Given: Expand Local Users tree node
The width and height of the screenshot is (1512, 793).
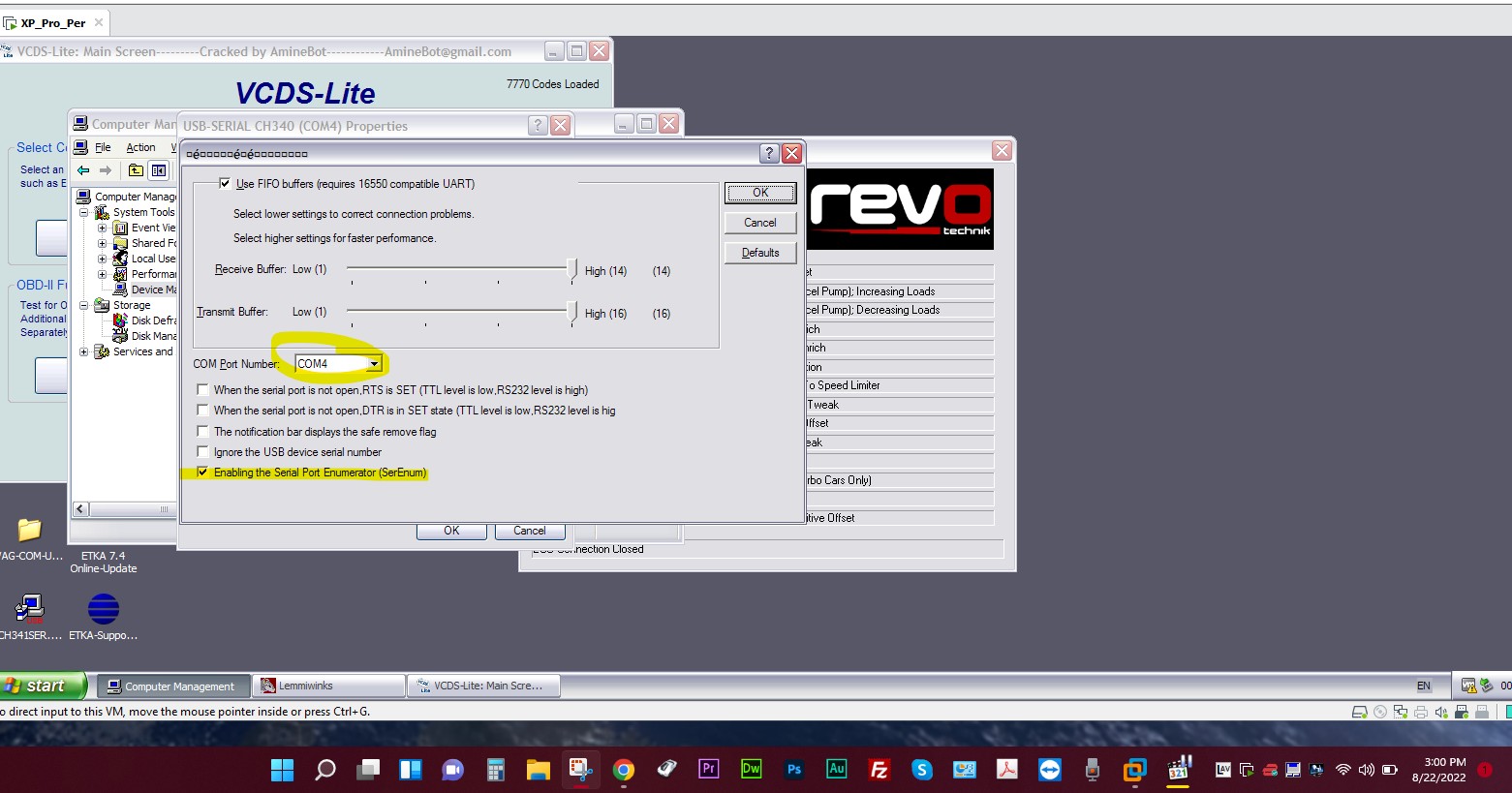Looking at the screenshot, I should pos(102,259).
